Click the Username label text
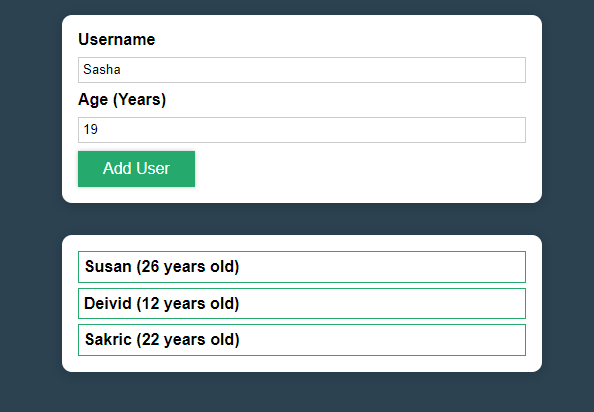This screenshot has height=412, width=594. pos(117,39)
